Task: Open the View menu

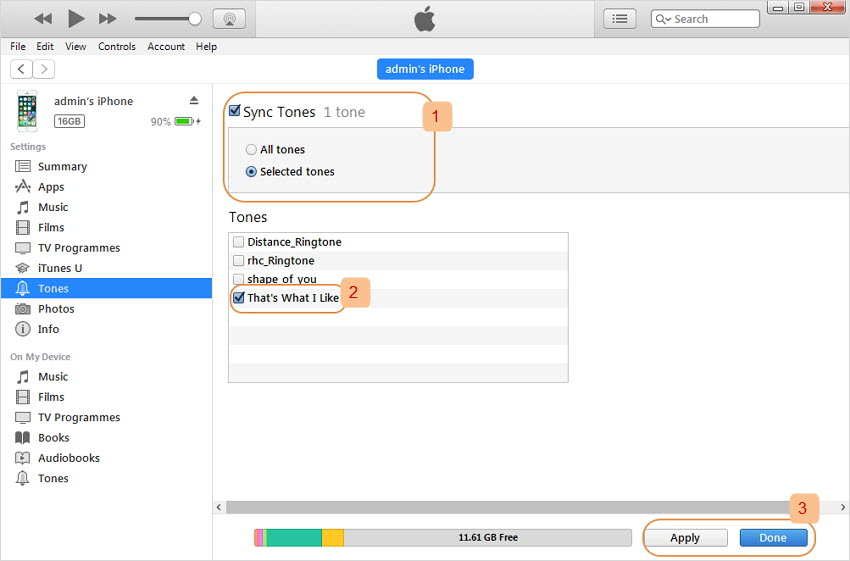Action: (76, 47)
